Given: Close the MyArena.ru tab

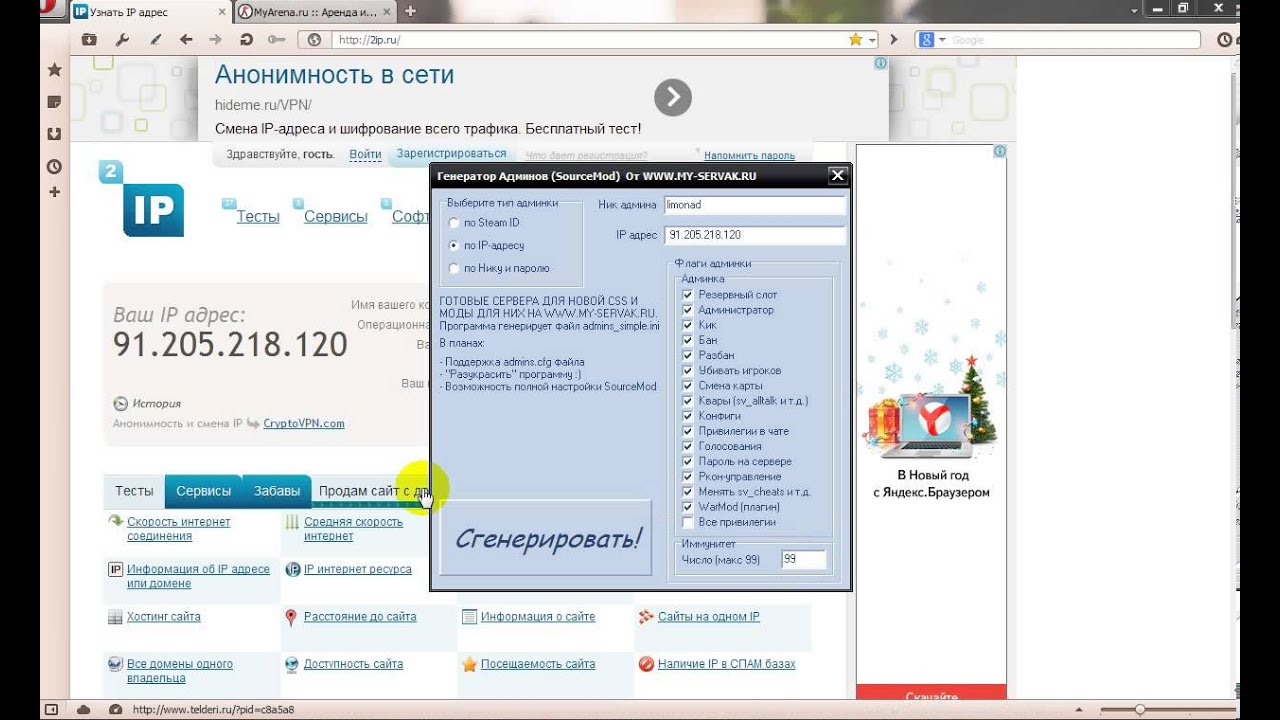Looking at the screenshot, I should 386,12.
